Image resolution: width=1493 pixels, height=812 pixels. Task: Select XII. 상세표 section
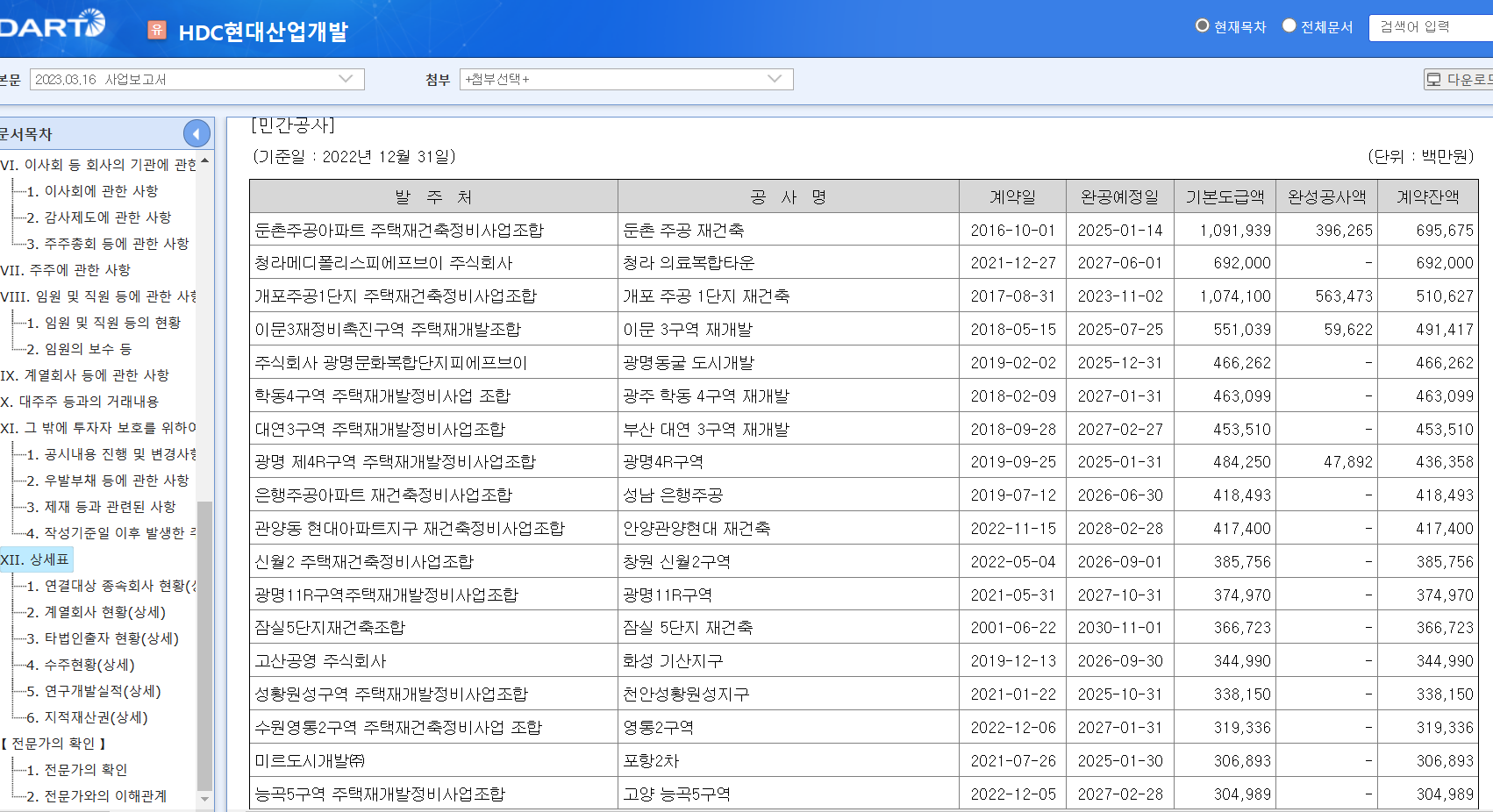[x=35, y=559]
